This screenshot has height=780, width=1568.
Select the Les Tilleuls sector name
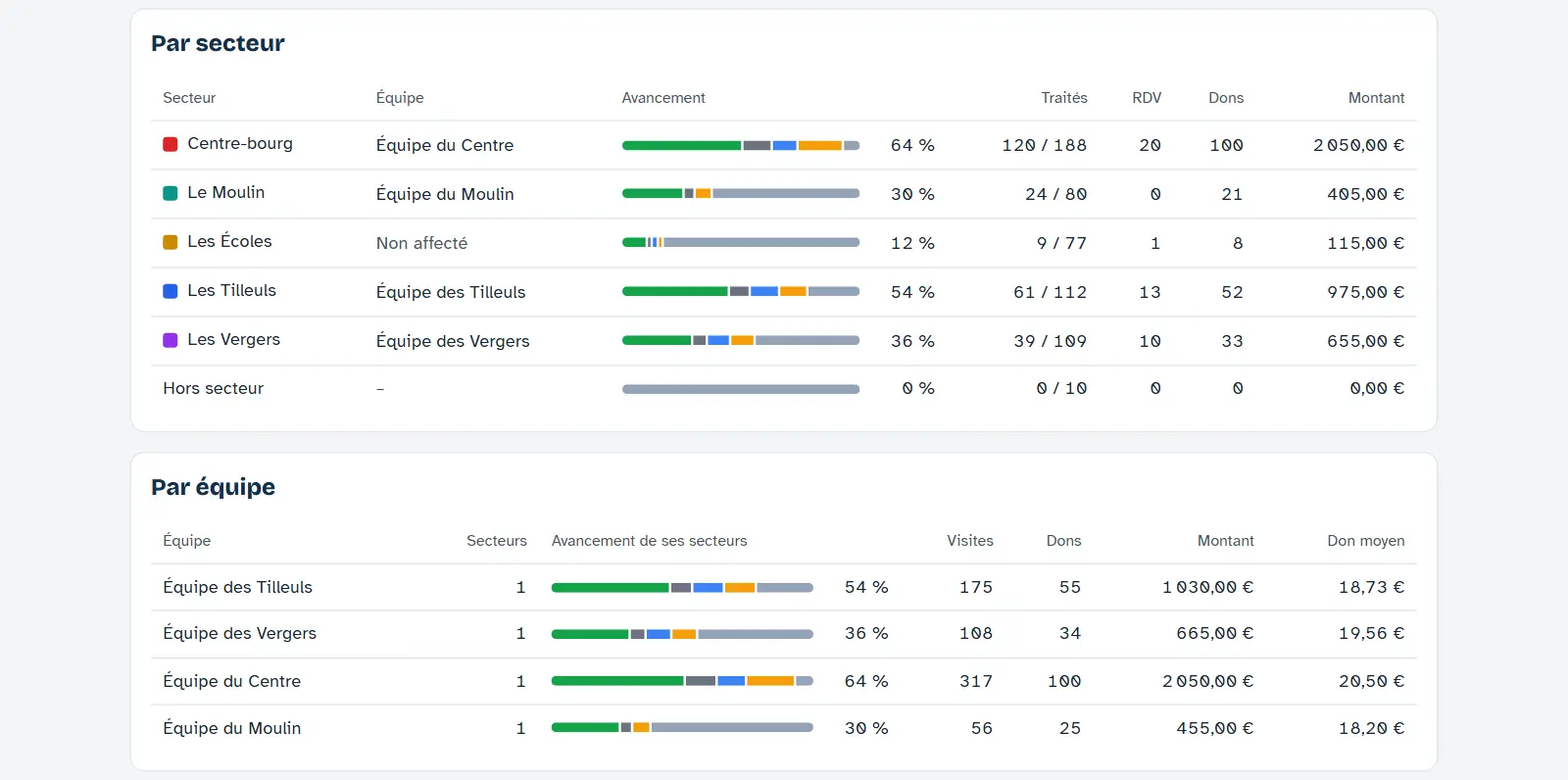pos(231,290)
